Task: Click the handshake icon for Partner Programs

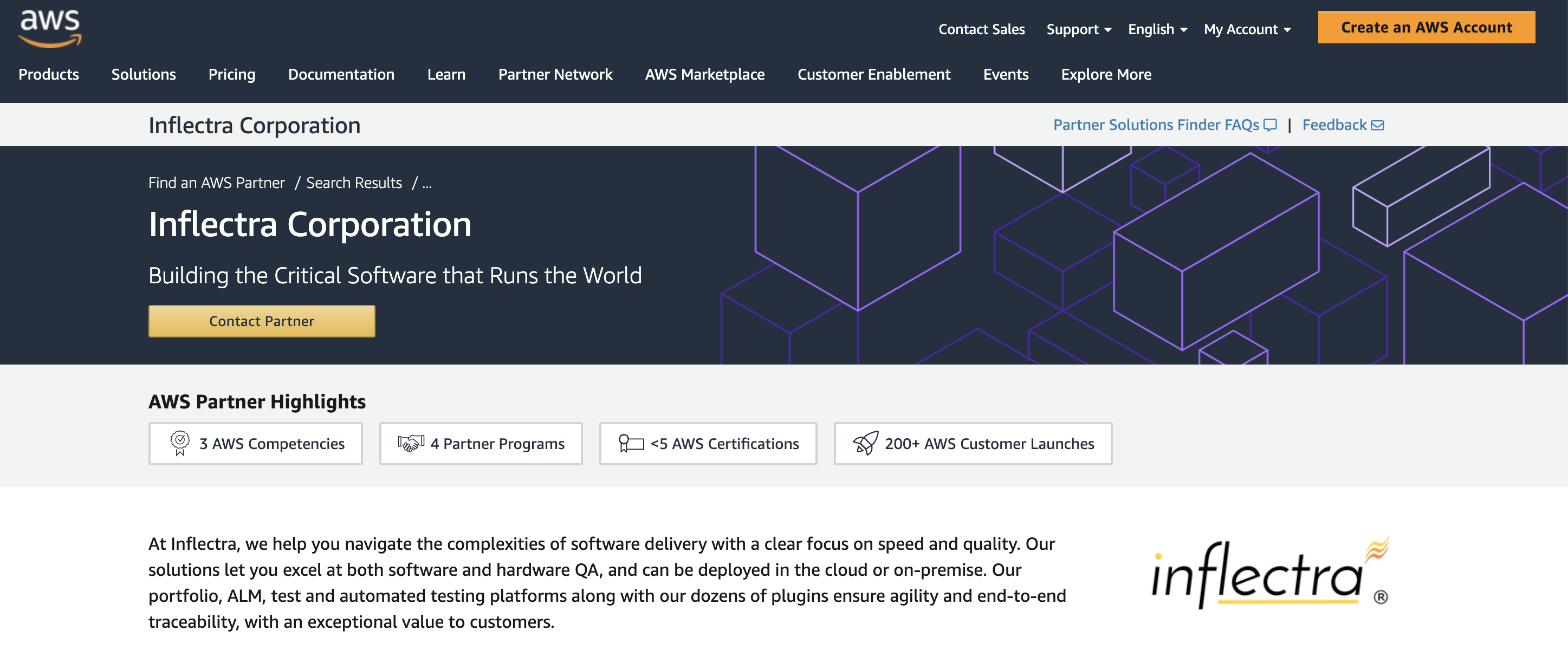Action: click(x=411, y=443)
